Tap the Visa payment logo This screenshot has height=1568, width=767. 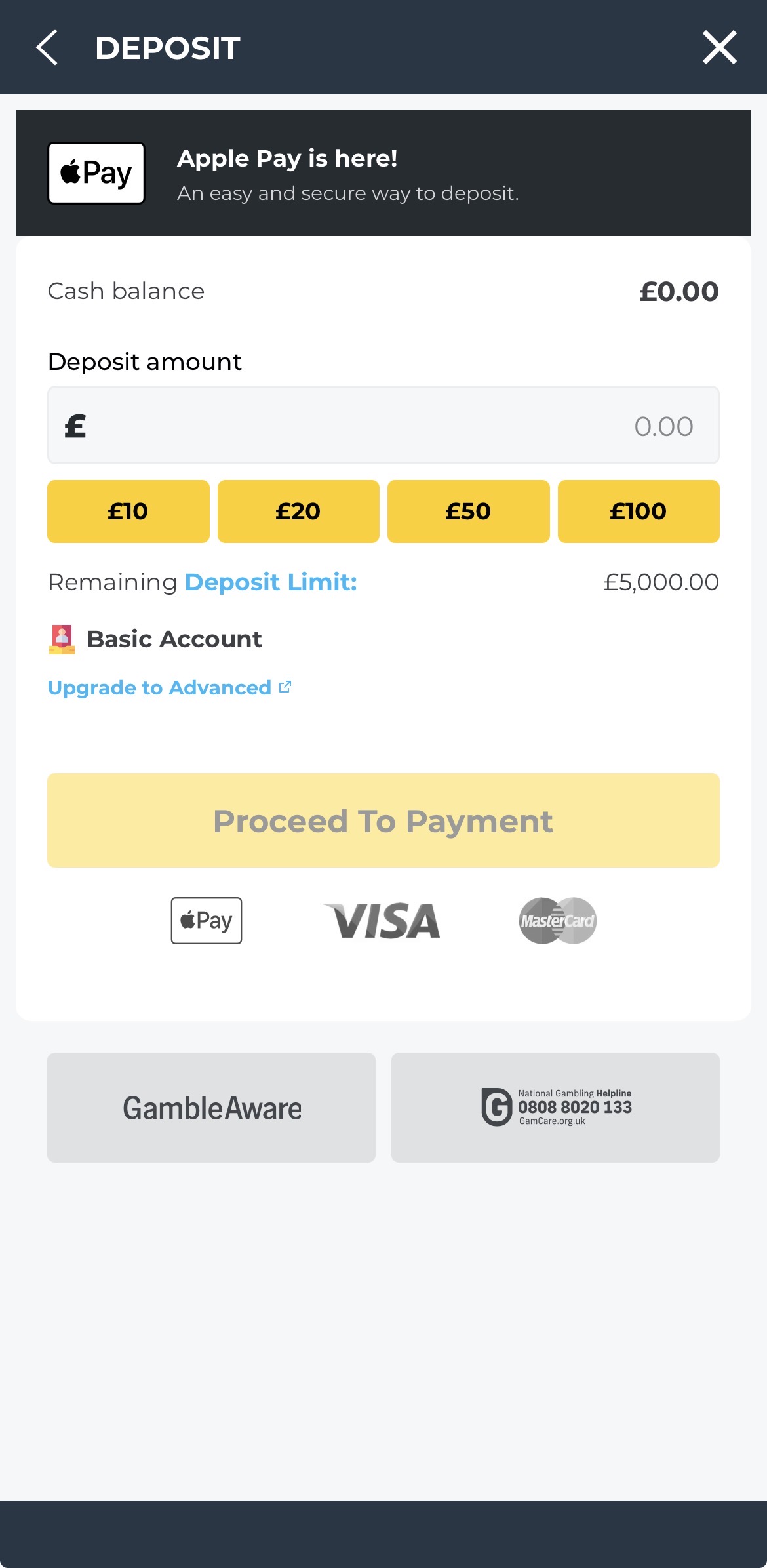(x=382, y=921)
